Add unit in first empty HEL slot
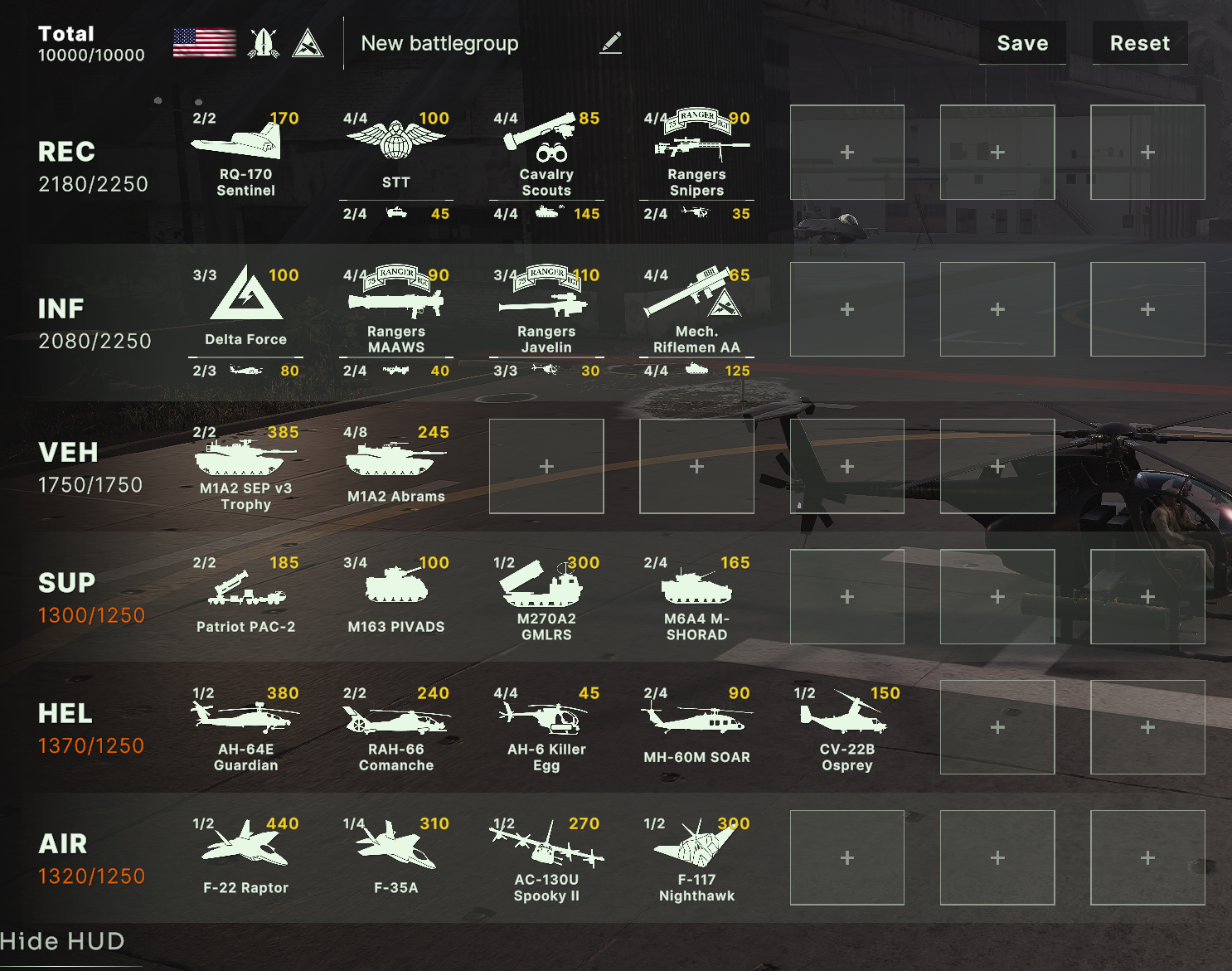The height and width of the screenshot is (971, 1232). coord(997,727)
